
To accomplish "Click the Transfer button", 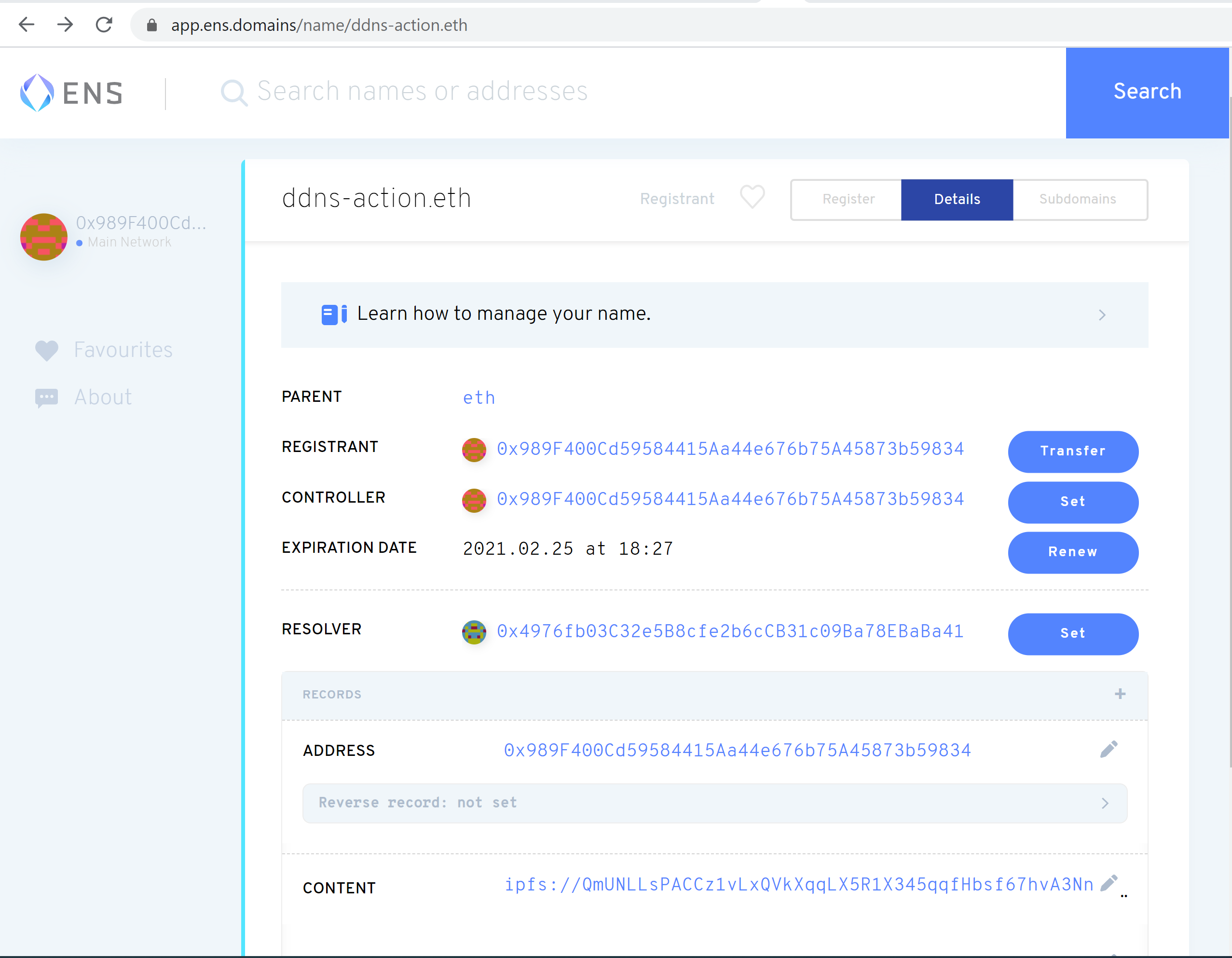I will [1072, 452].
